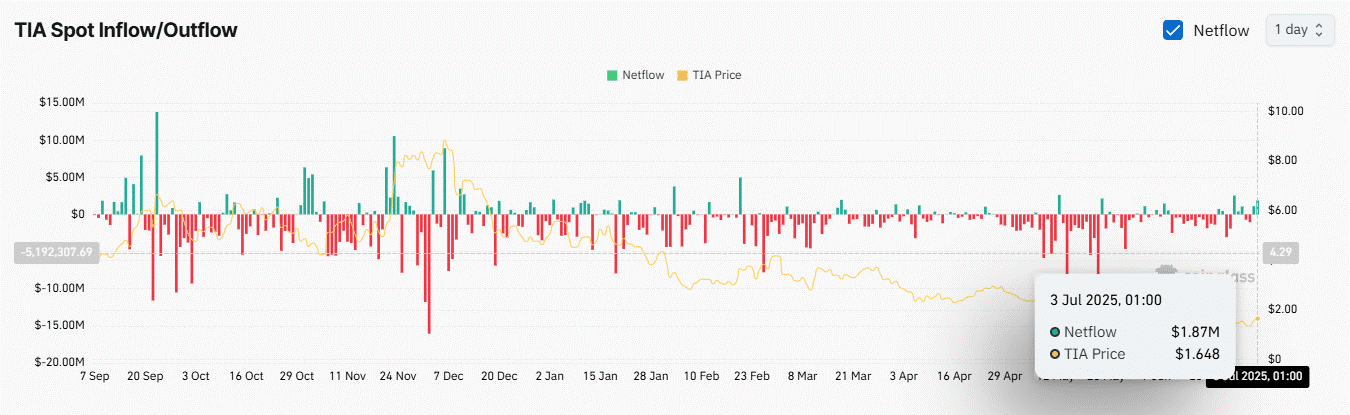Click the green Netflow legend swatch
The width and height of the screenshot is (1350, 415).
click(612, 75)
